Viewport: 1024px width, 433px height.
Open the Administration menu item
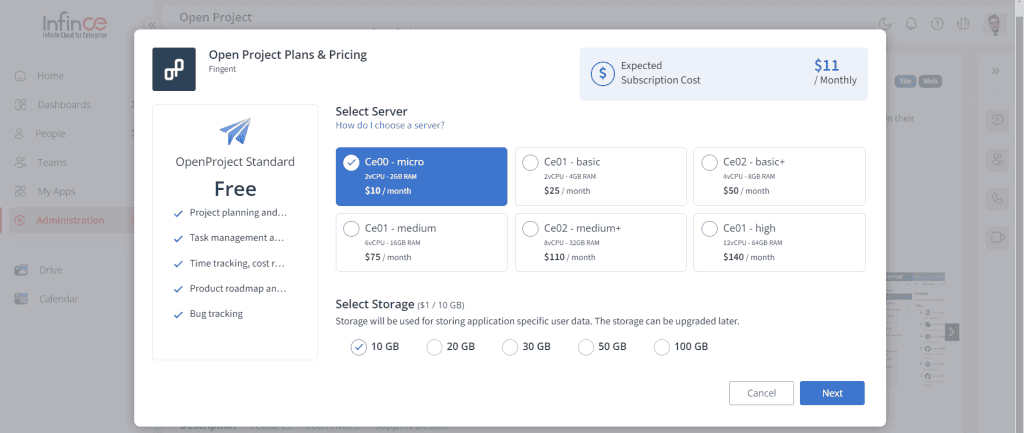(x=71, y=220)
